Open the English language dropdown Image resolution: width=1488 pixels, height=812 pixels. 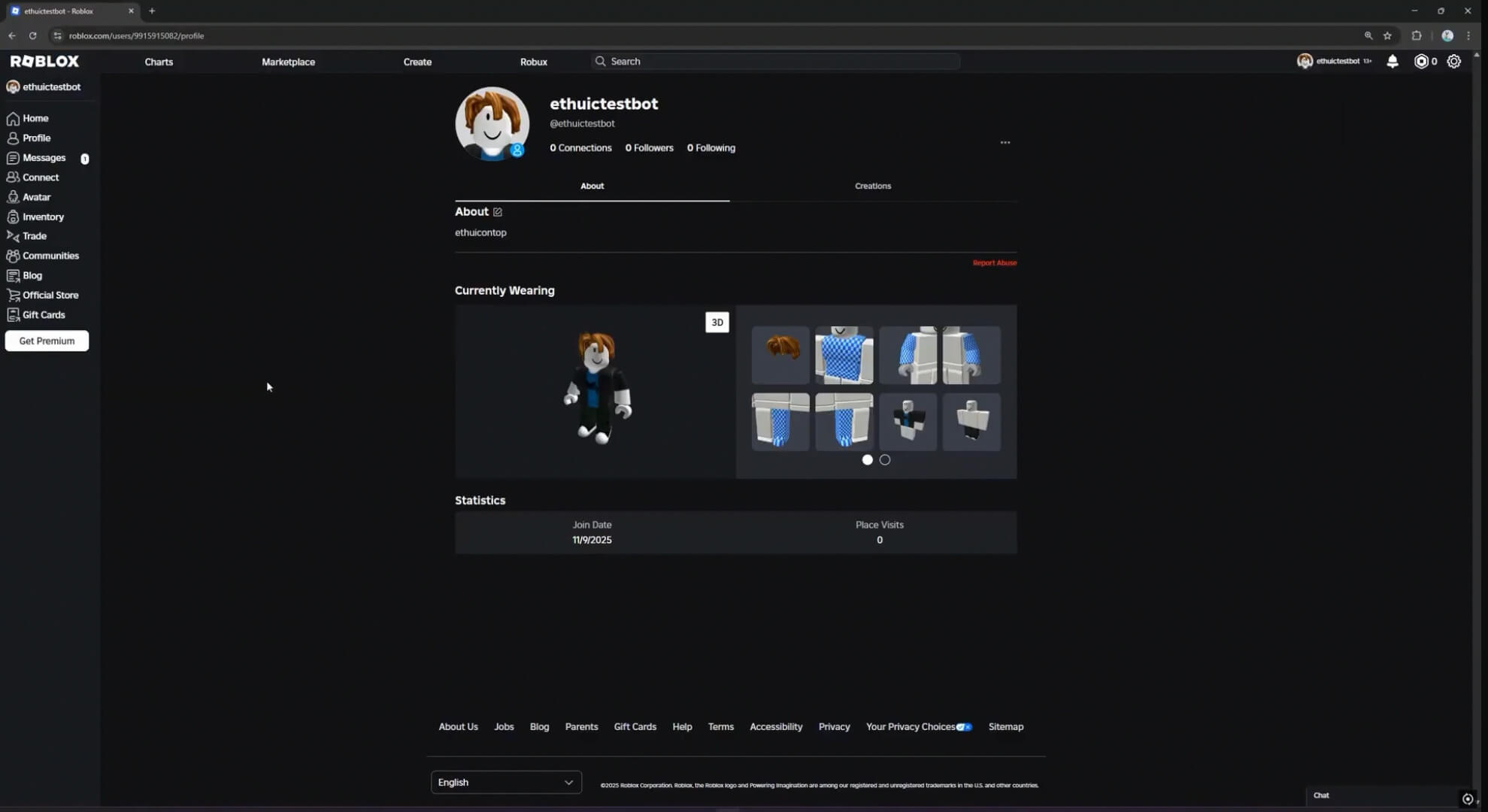click(506, 782)
